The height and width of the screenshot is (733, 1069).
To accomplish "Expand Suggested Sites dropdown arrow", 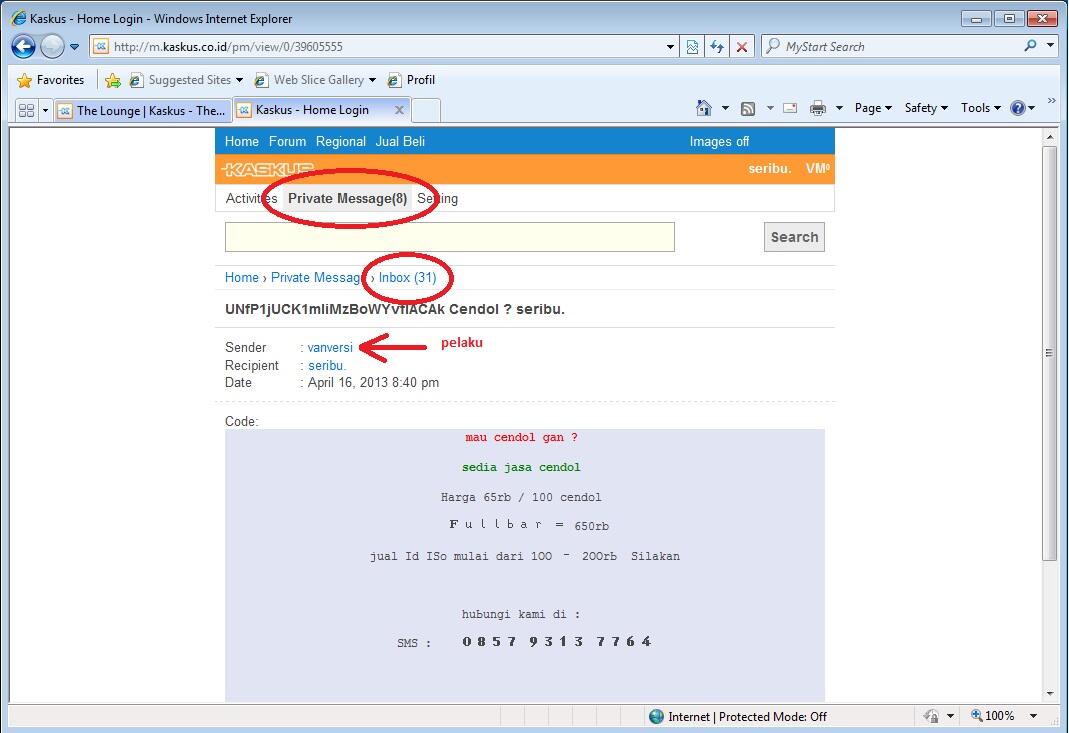I will click(x=239, y=80).
